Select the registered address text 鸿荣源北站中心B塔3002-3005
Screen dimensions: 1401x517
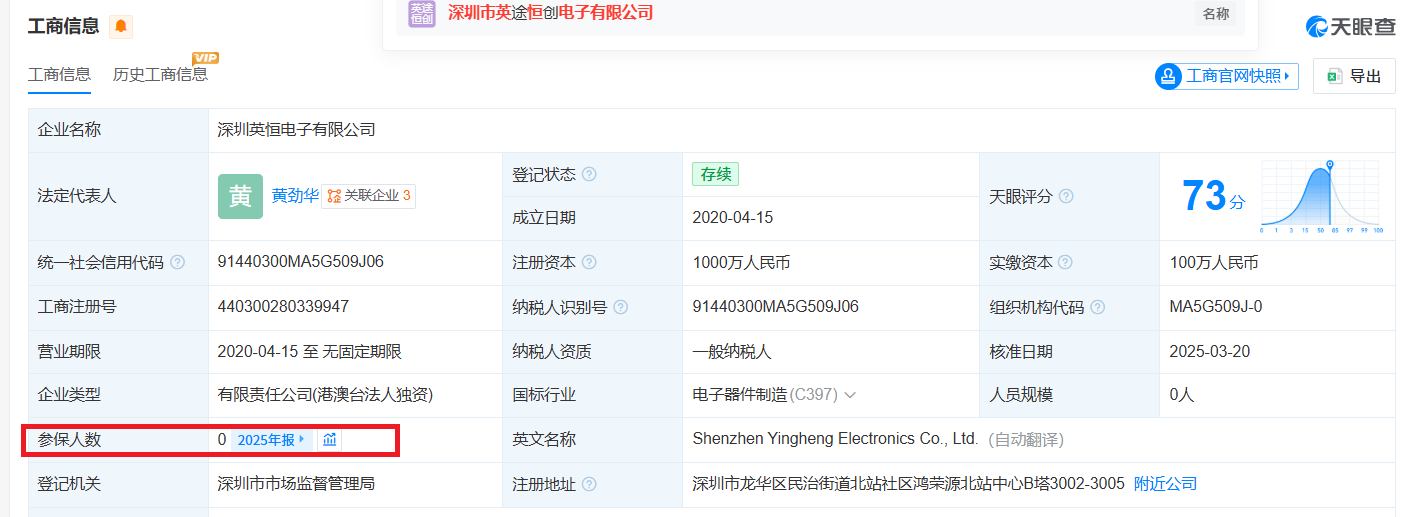pyautogui.click(x=1012, y=484)
